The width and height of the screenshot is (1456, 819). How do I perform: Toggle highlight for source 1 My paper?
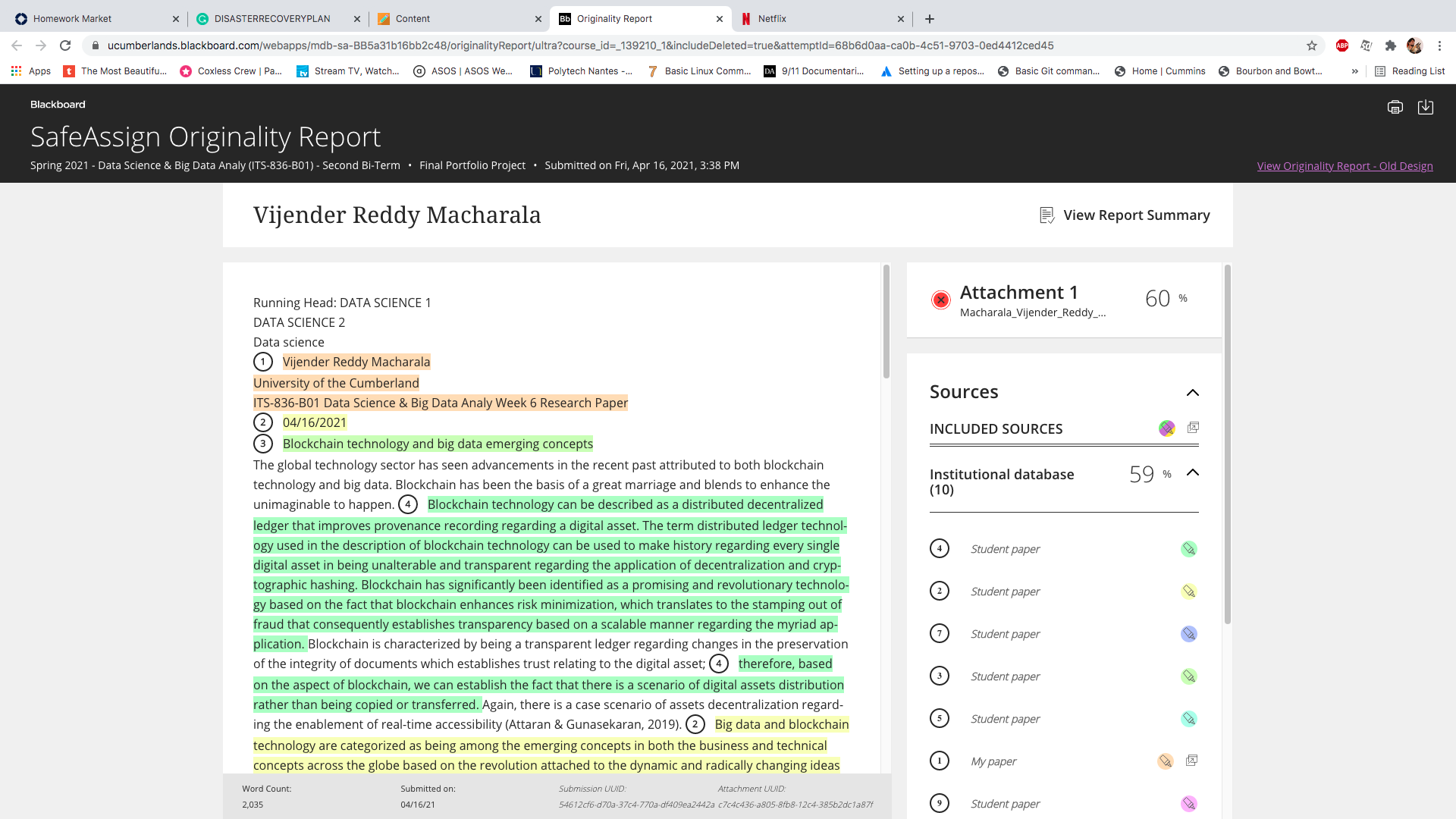(1166, 761)
